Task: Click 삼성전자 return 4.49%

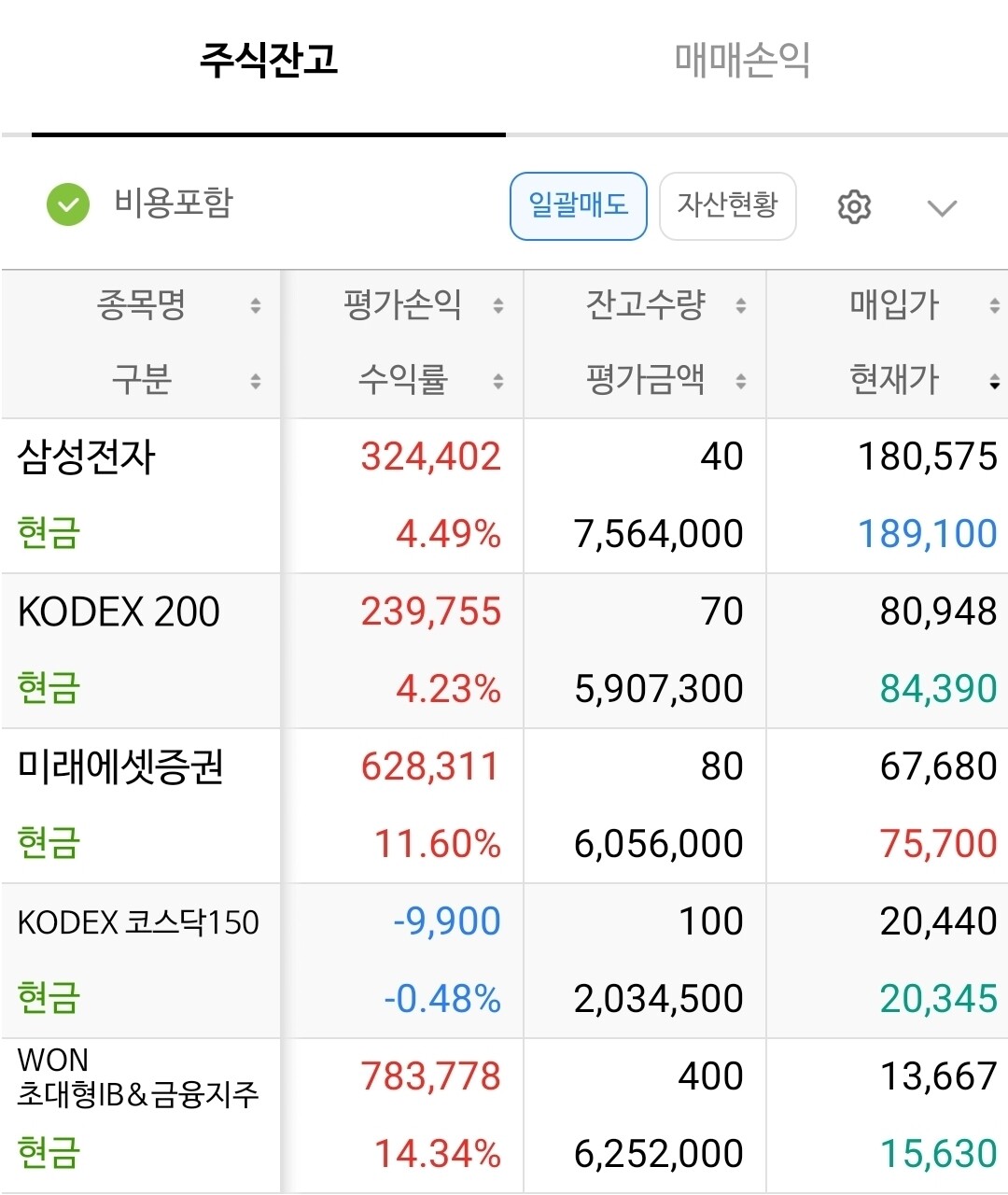Action: point(448,534)
